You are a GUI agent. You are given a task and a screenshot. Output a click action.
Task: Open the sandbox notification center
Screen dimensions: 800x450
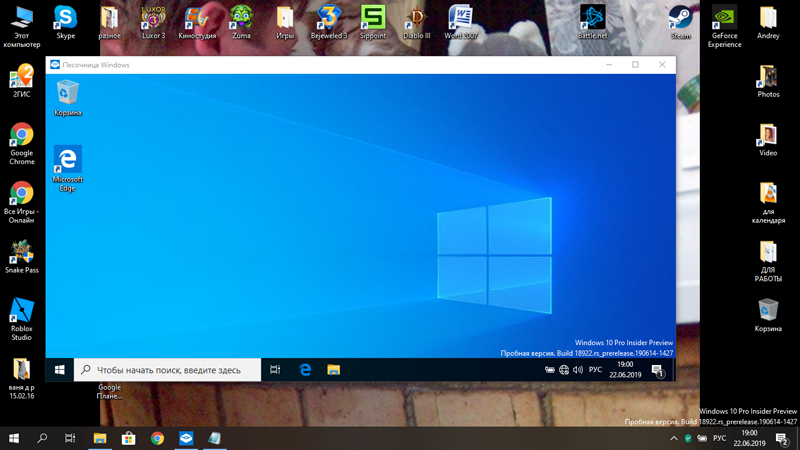[658, 370]
